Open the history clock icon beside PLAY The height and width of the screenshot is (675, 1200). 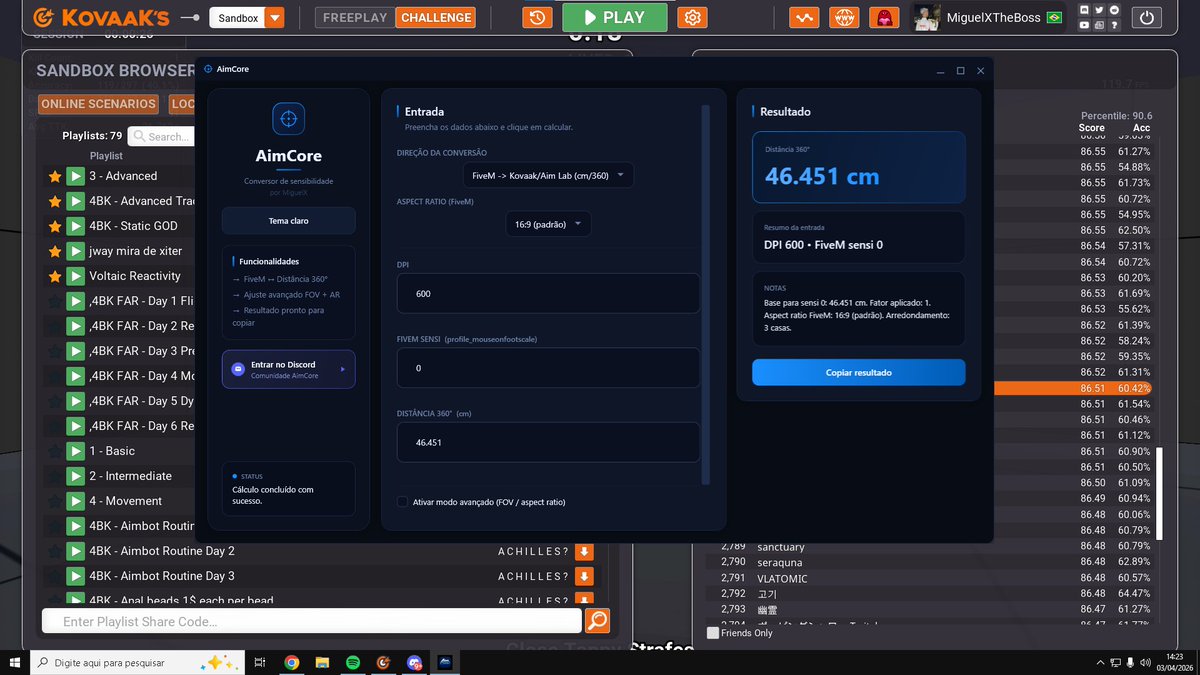tap(538, 17)
